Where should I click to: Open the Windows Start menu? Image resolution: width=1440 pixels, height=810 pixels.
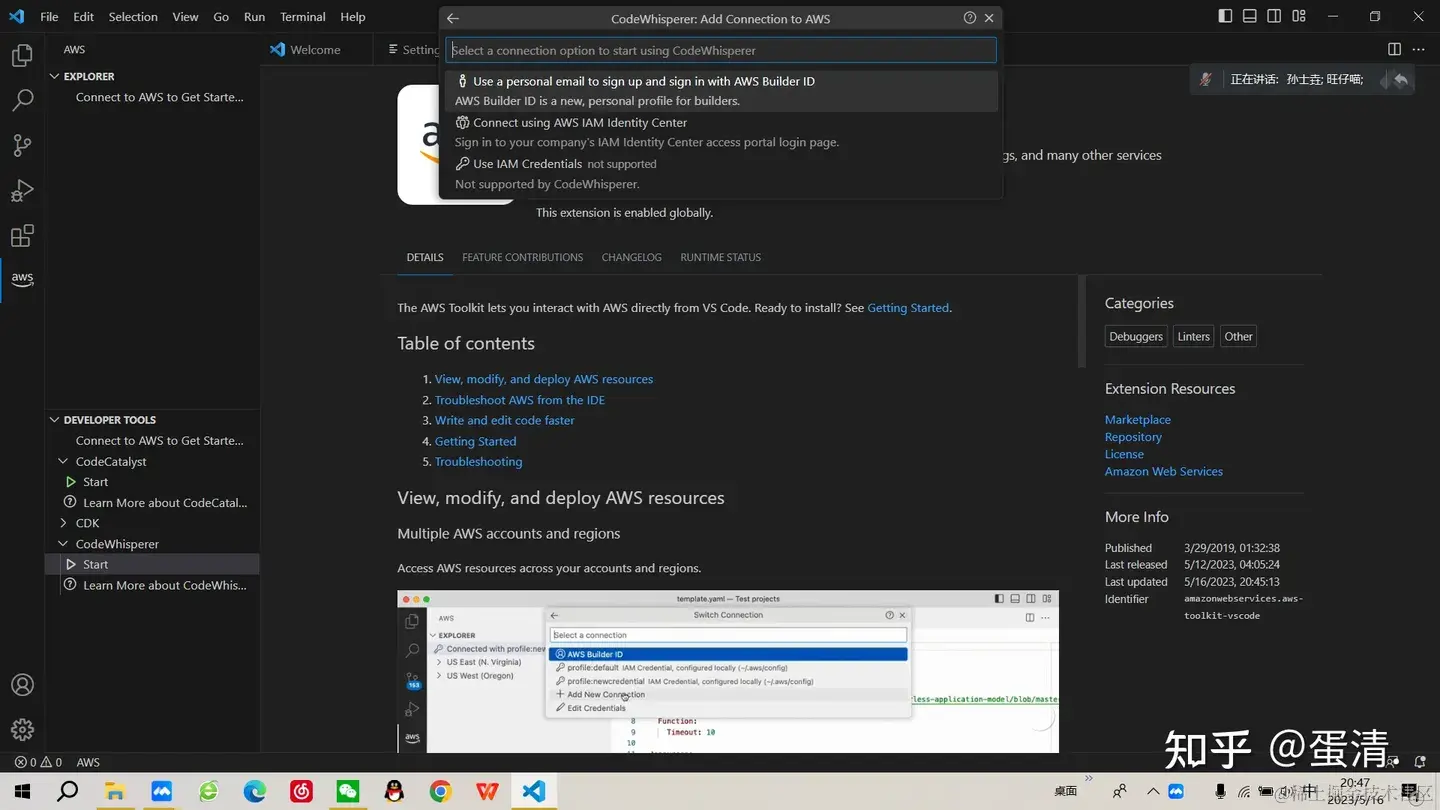click(21, 792)
